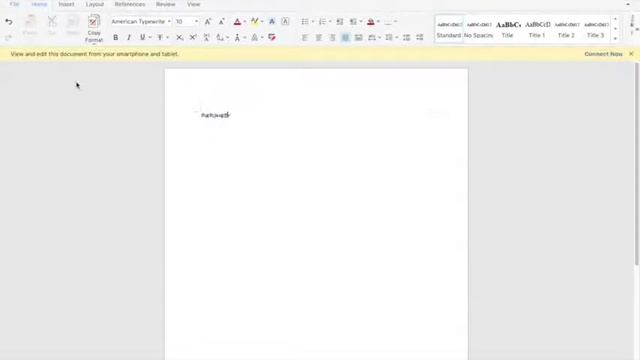Click the Connect Now link
The height and width of the screenshot is (360, 640).
[x=603, y=54]
